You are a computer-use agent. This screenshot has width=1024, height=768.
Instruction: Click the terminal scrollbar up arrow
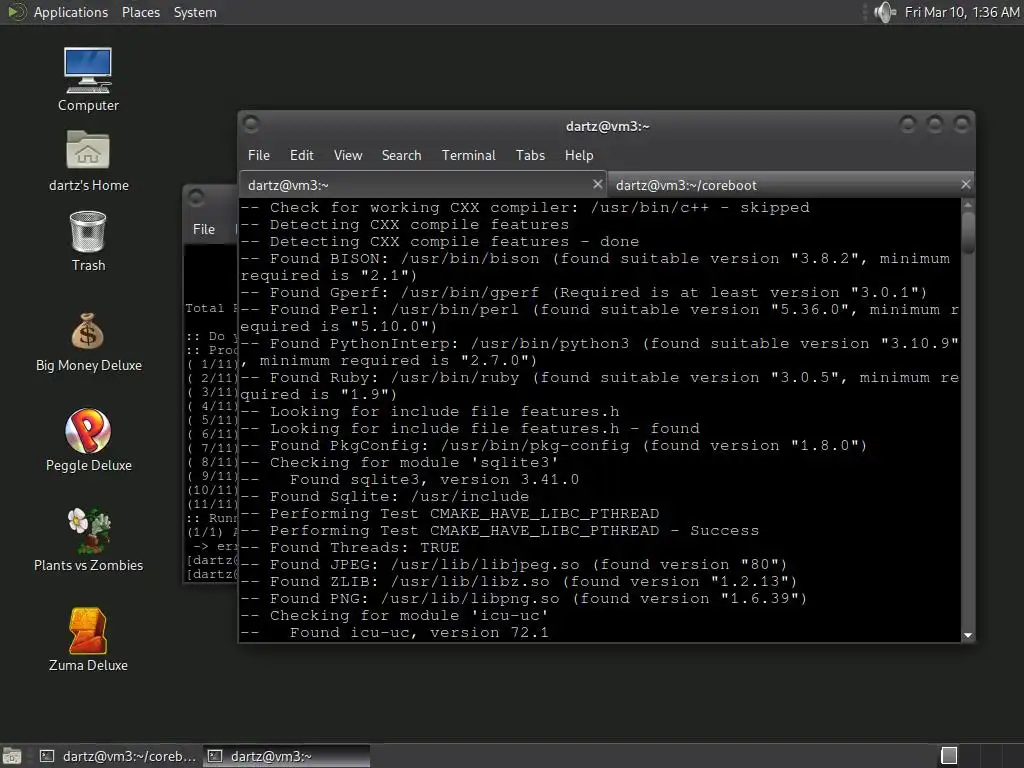pyautogui.click(x=968, y=204)
